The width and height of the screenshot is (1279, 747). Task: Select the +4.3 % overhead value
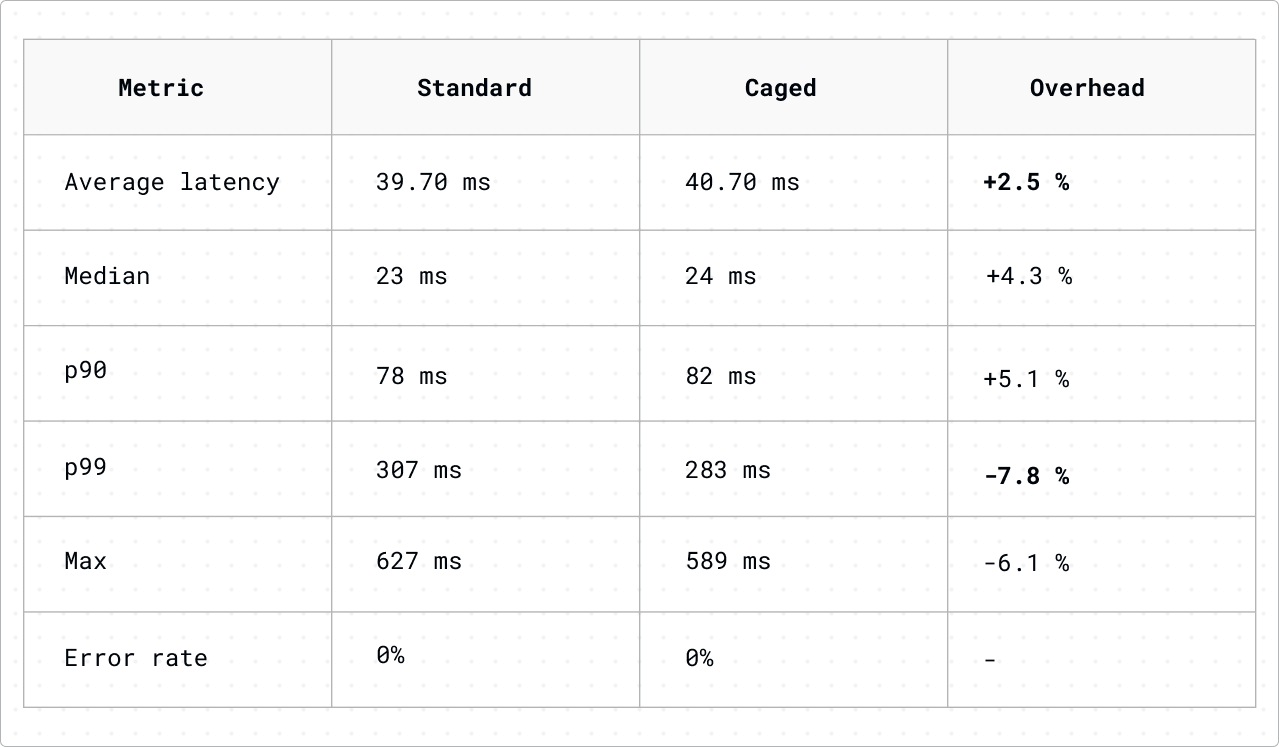[x=1028, y=276]
